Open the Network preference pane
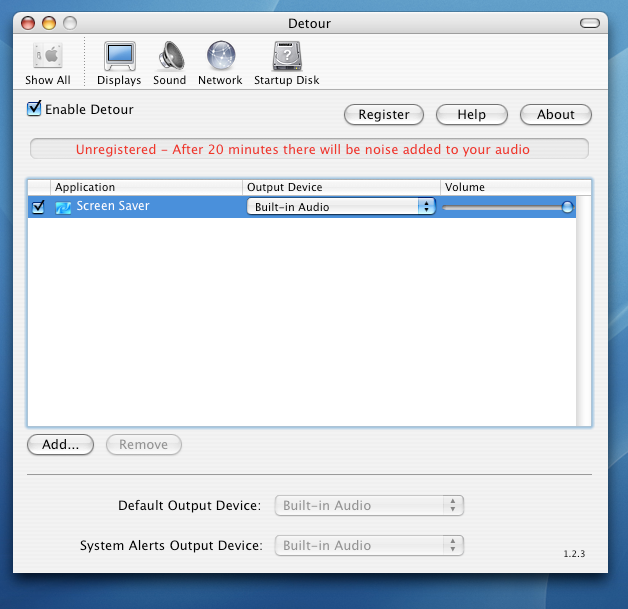 (220, 63)
